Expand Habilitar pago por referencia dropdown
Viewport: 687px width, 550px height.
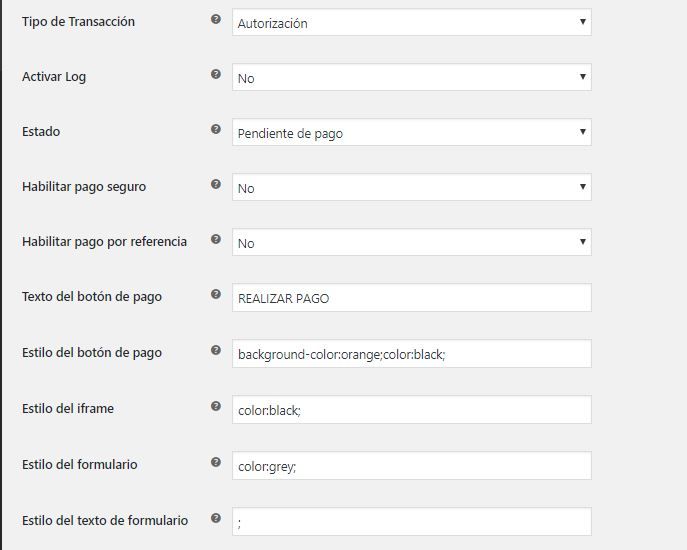pyautogui.click(x=412, y=242)
